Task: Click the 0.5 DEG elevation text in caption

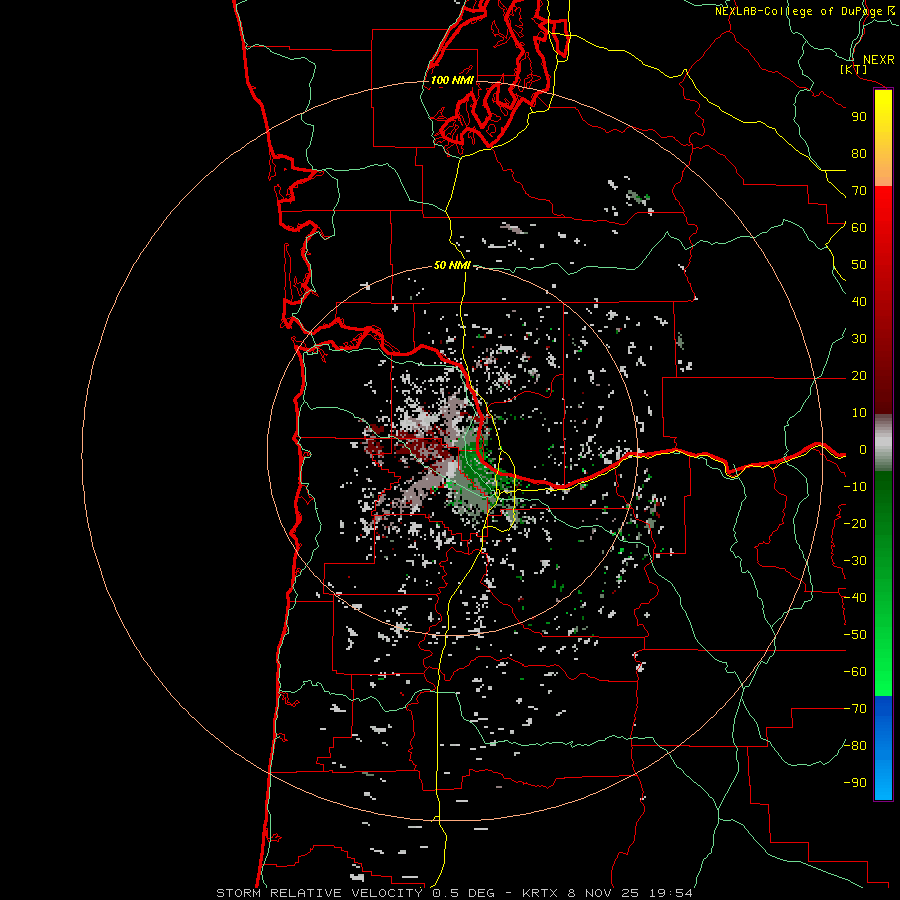Action: 463,893
